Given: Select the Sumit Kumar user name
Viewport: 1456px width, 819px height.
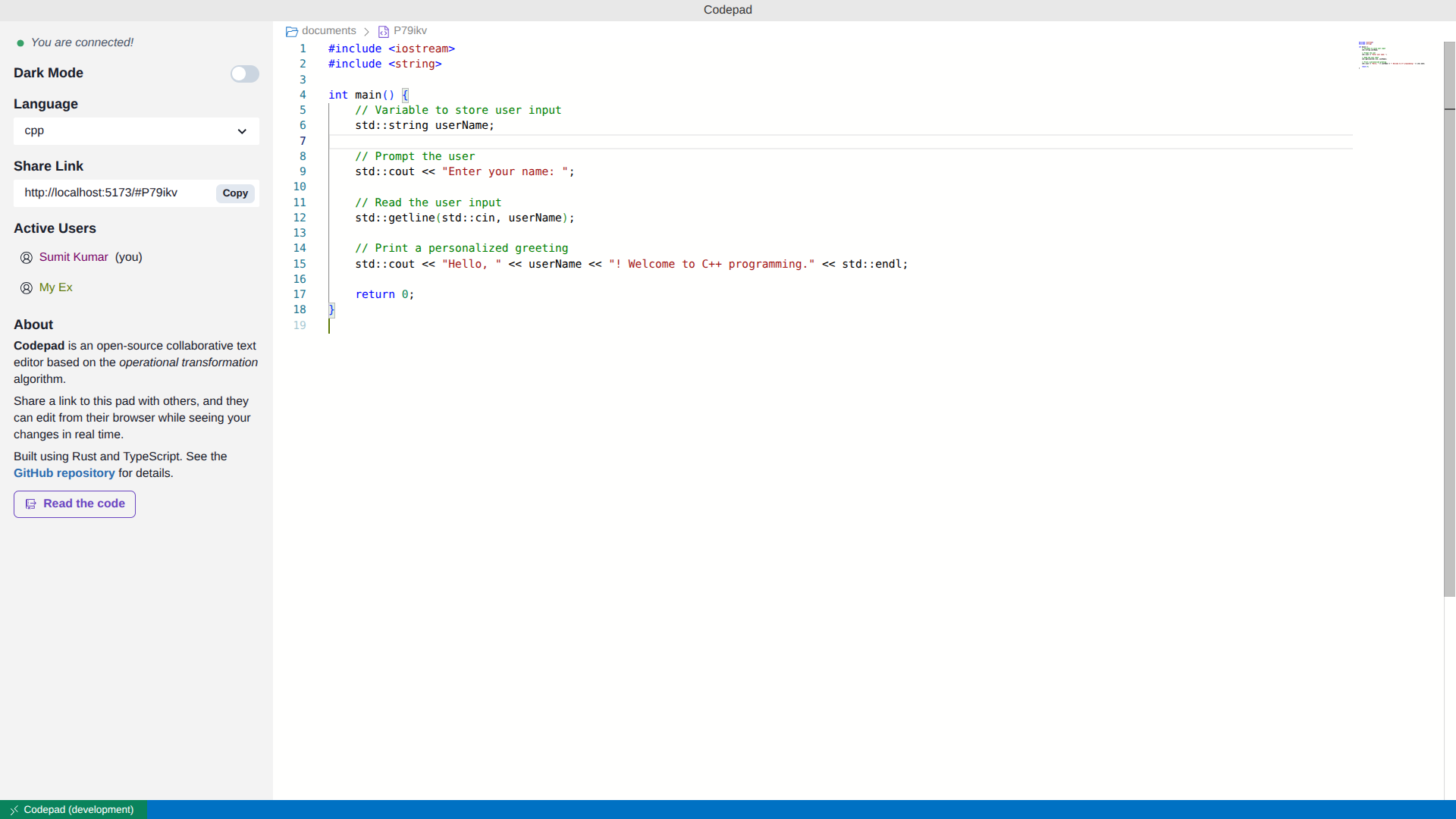Looking at the screenshot, I should pyautogui.click(x=74, y=257).
